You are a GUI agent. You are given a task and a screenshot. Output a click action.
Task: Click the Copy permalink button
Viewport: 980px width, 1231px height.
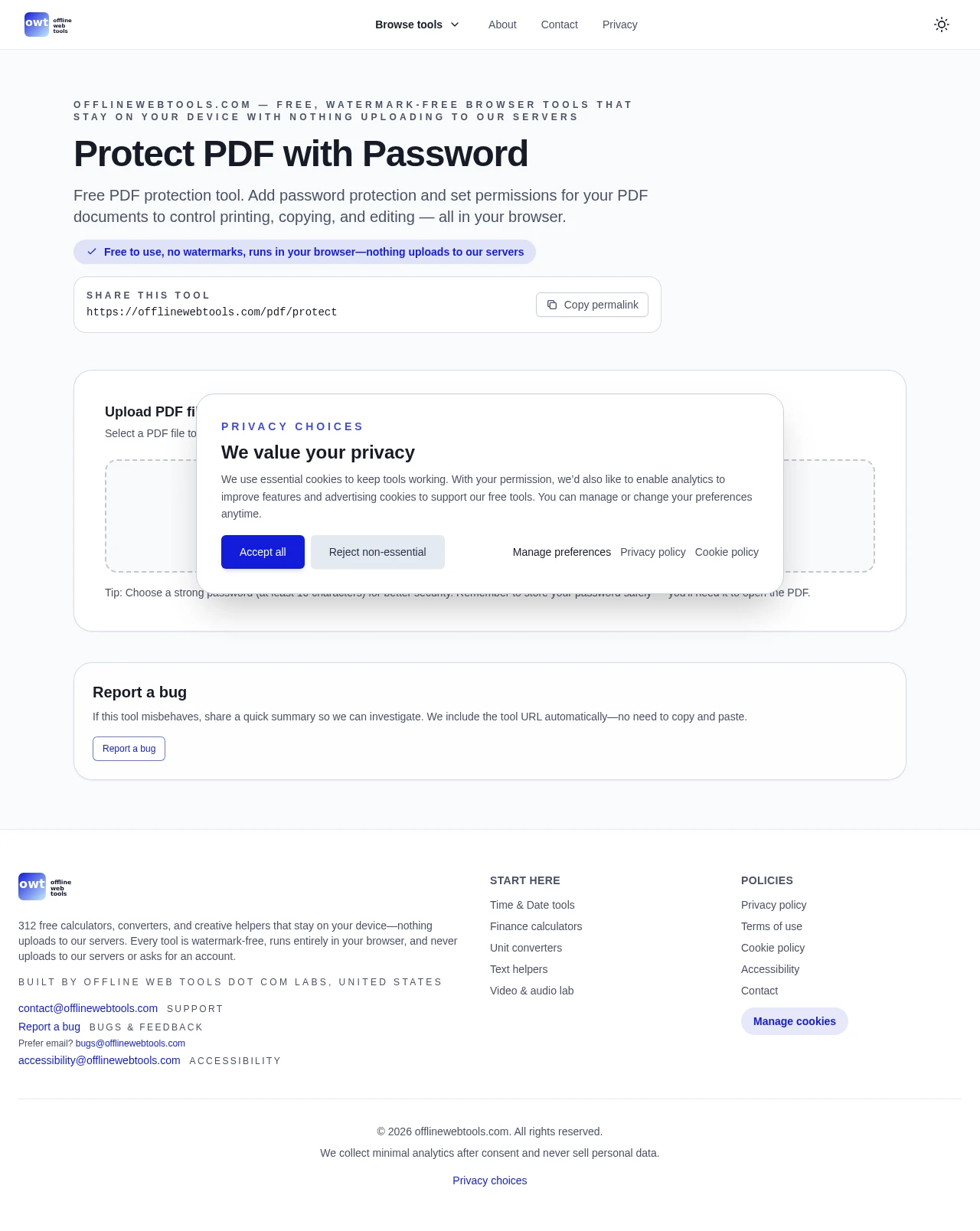(x=592, y=305)
